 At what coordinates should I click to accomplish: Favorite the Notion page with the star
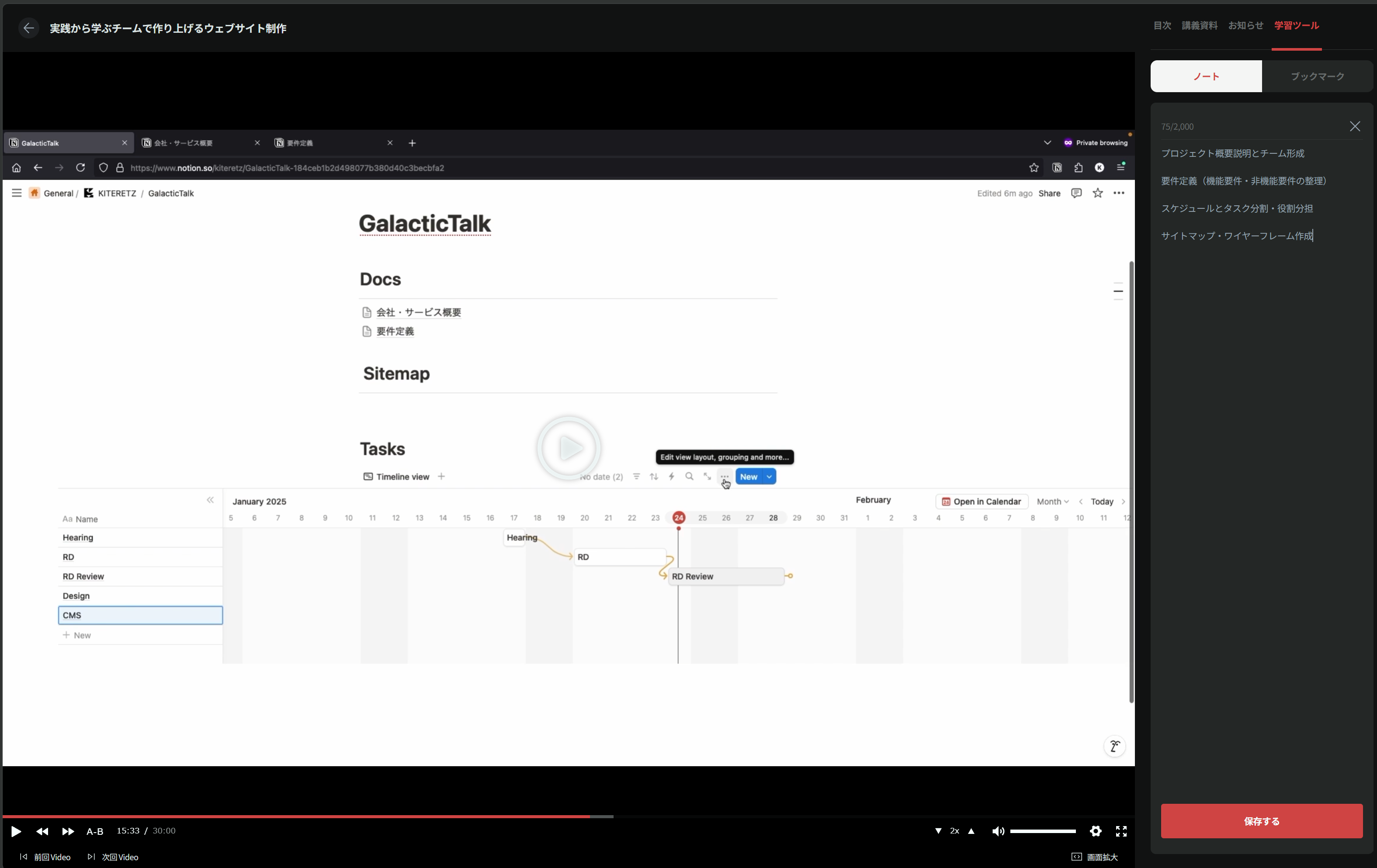1097,193
